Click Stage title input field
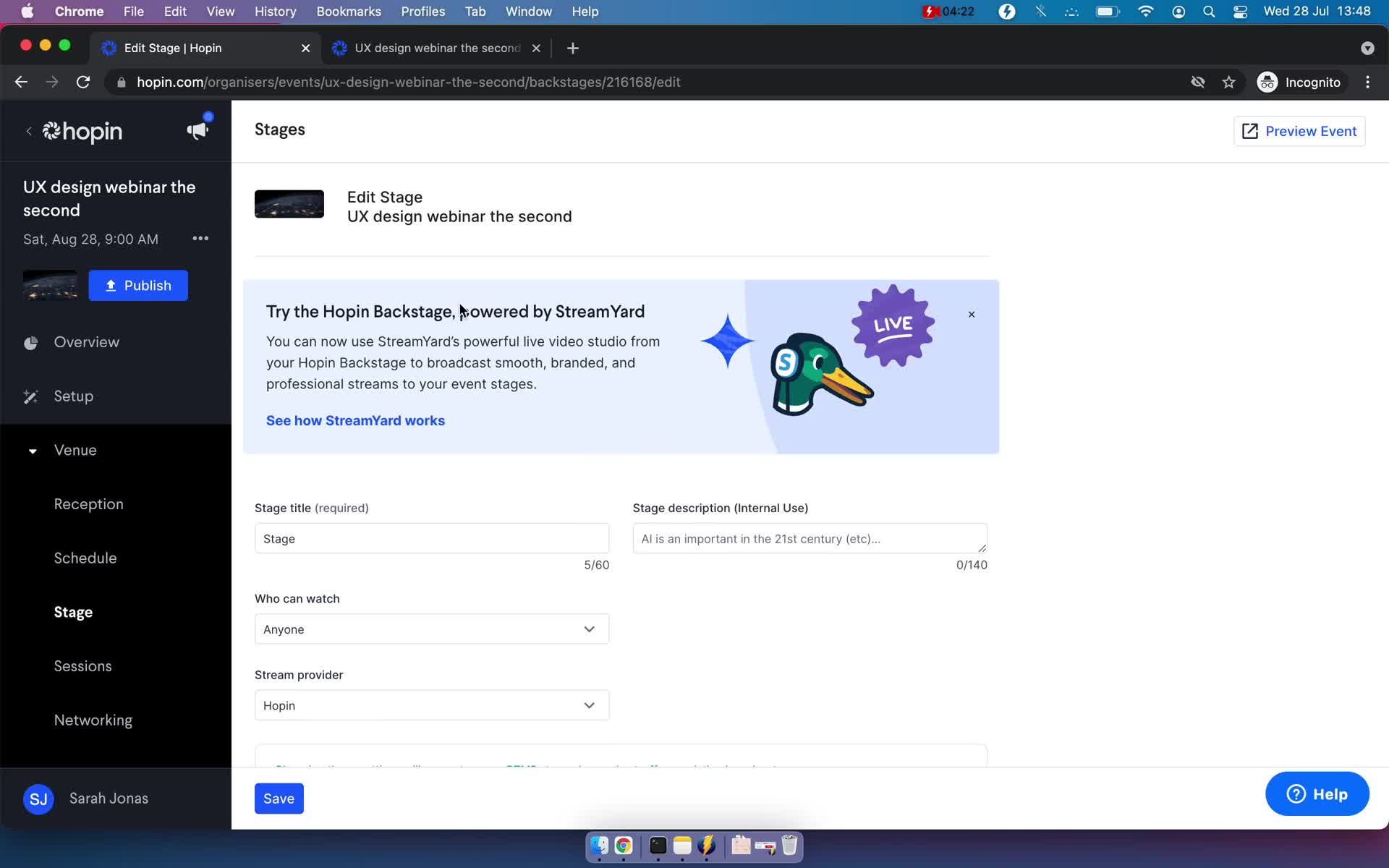This screenshot has width=1389, height=868. (432, 539)
